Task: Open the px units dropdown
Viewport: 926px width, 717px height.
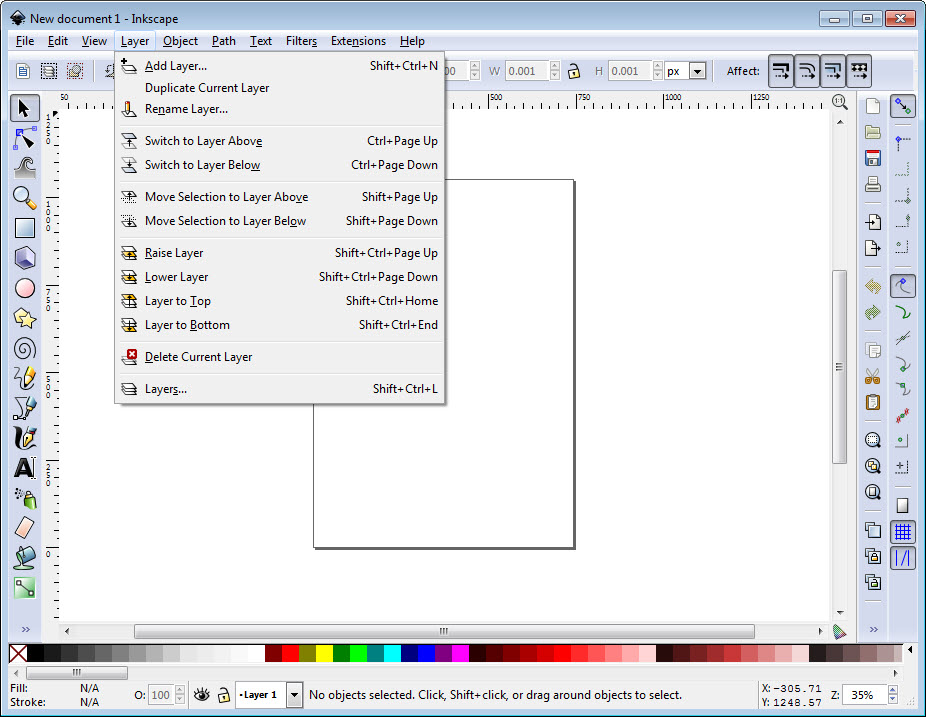Action: (697, 71)
